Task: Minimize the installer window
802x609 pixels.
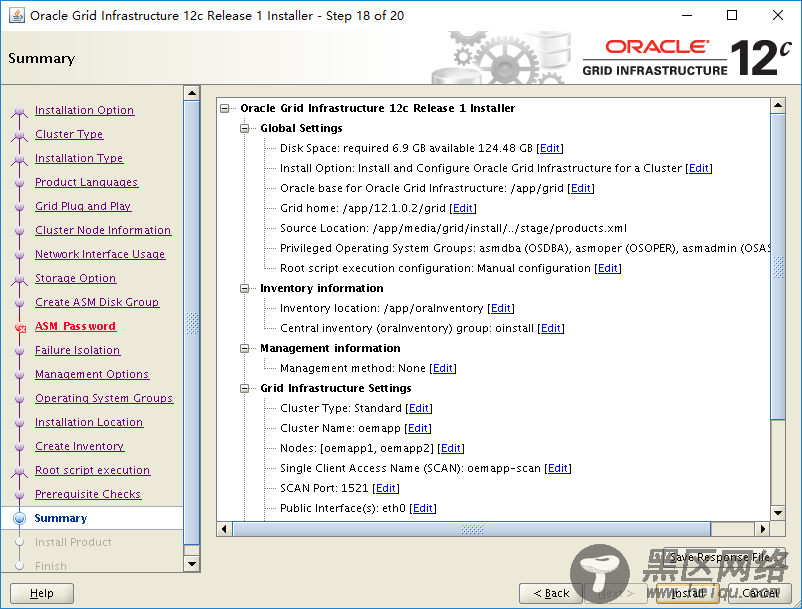Action: click(687, 15)
